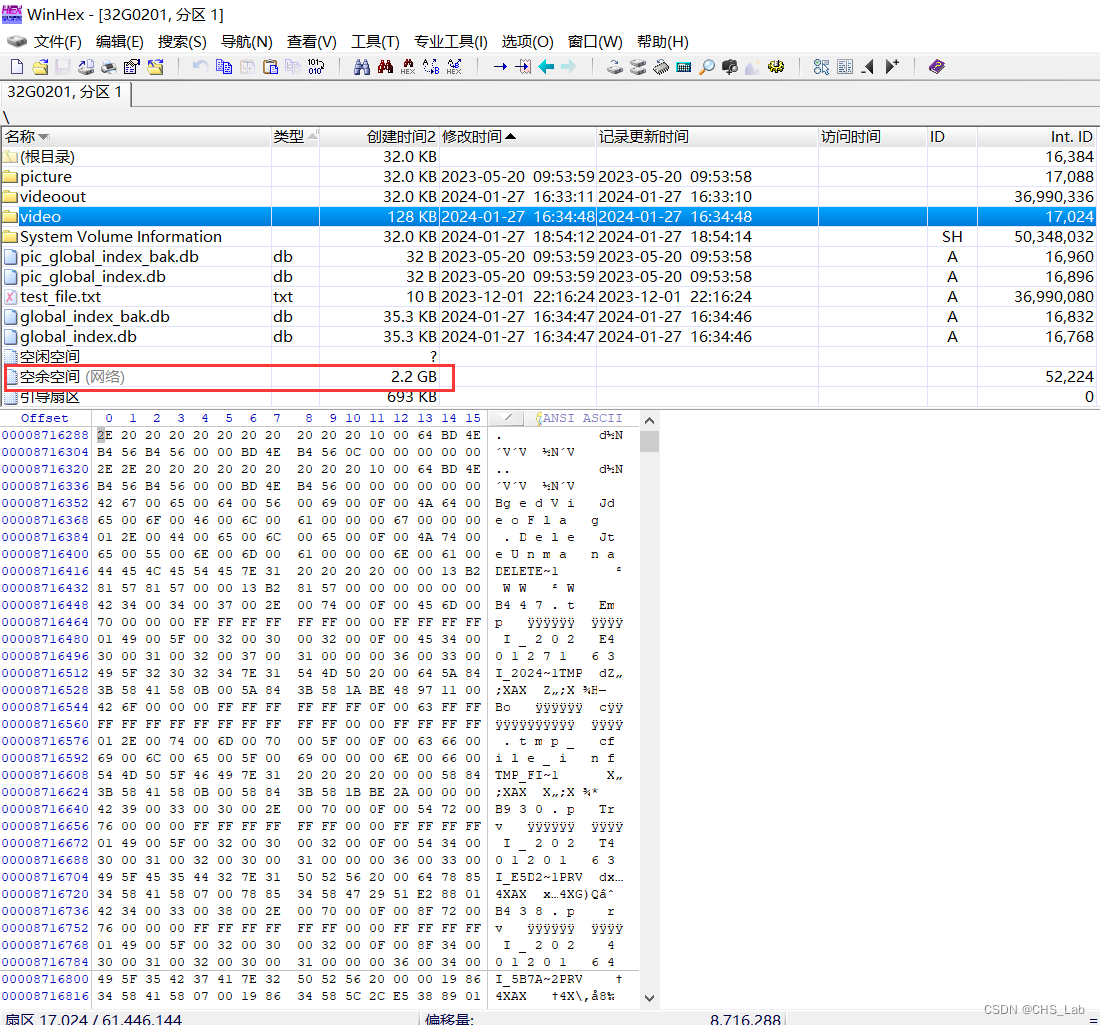This screenshot has height=1025, width=1100.
Task: Open the 帮助(H) menu
Action: click(662, 42)
